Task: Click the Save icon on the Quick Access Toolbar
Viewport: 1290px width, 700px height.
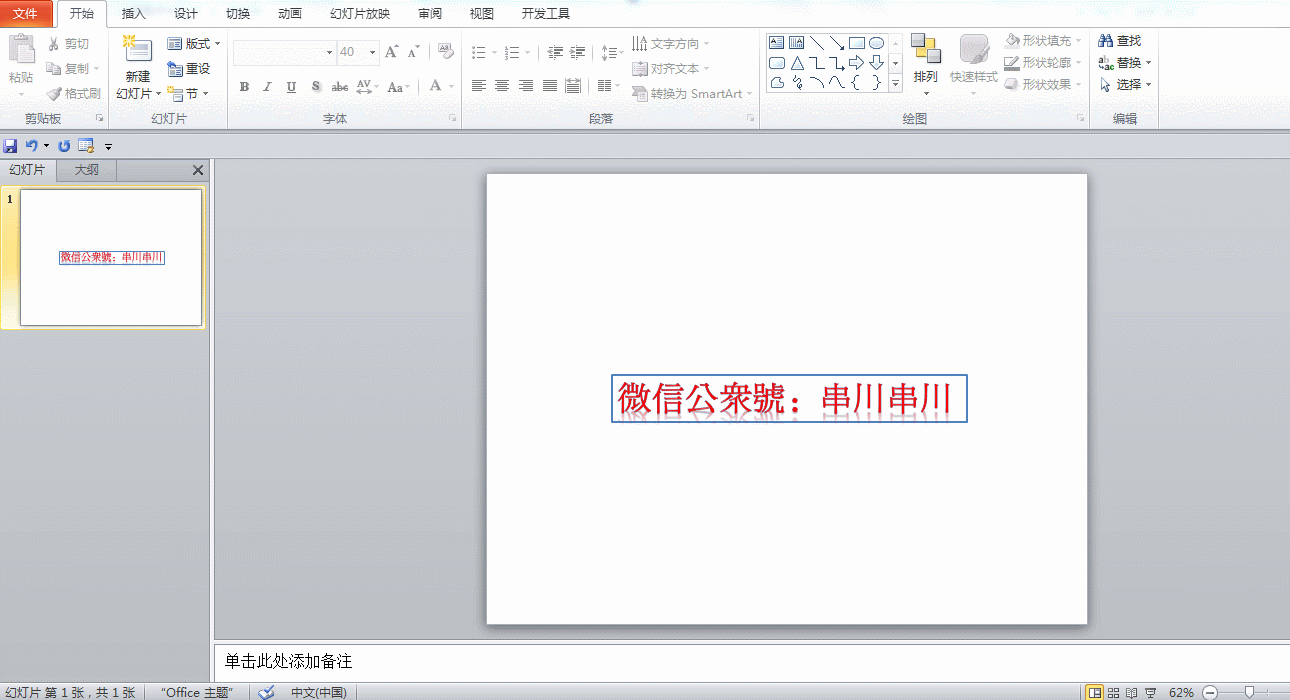Action: click(10, 144)
